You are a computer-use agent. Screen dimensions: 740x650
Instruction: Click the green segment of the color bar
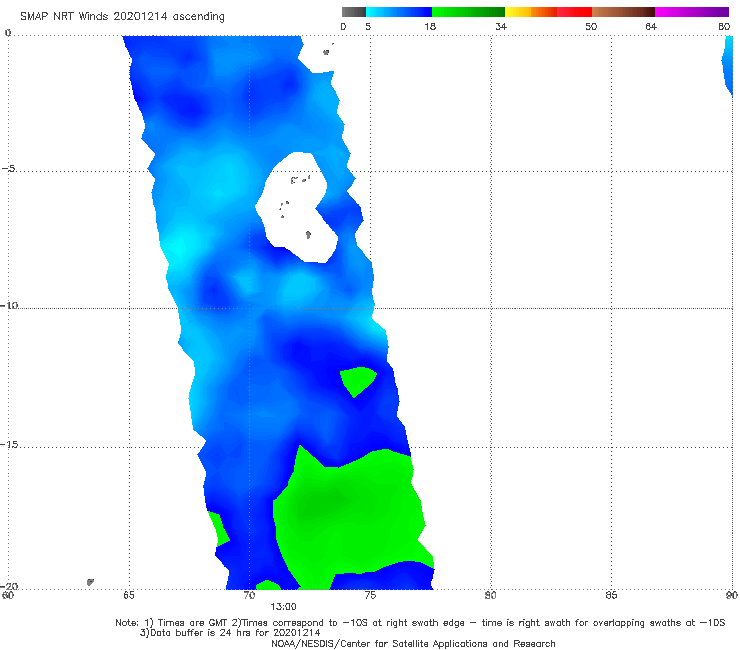point(468,12)
